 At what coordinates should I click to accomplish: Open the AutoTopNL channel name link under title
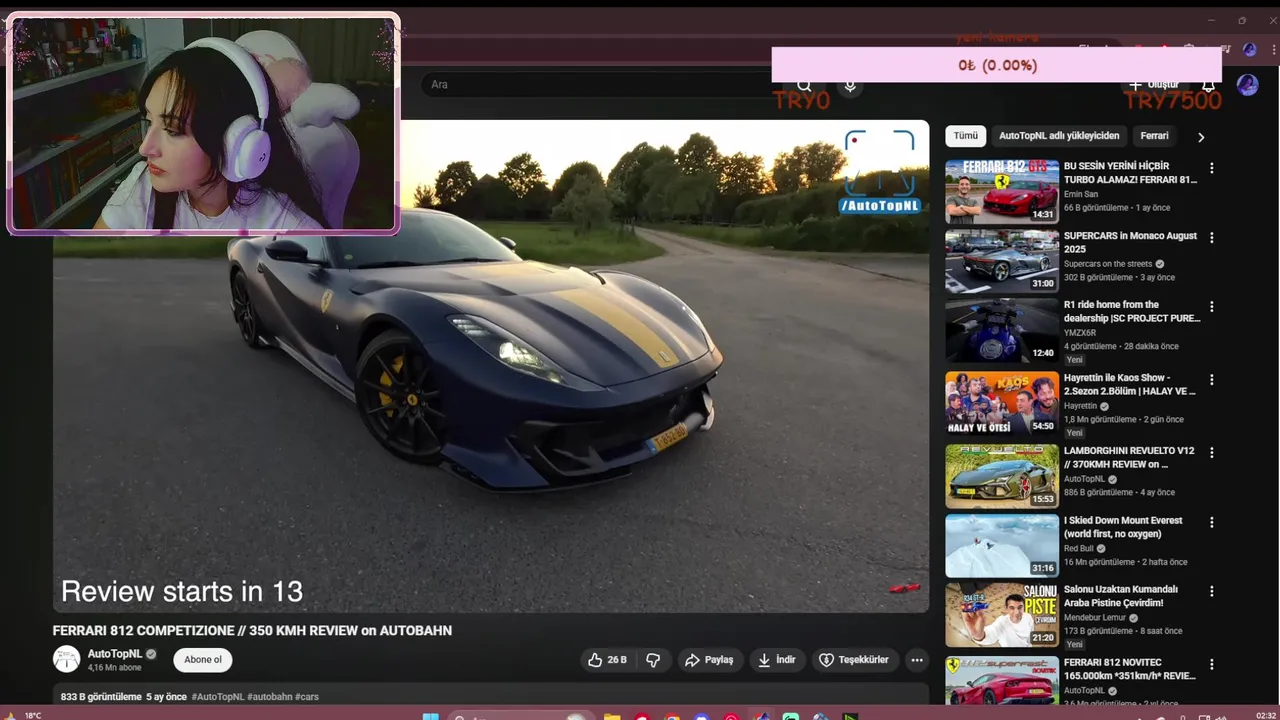click(x=115, y=654)
